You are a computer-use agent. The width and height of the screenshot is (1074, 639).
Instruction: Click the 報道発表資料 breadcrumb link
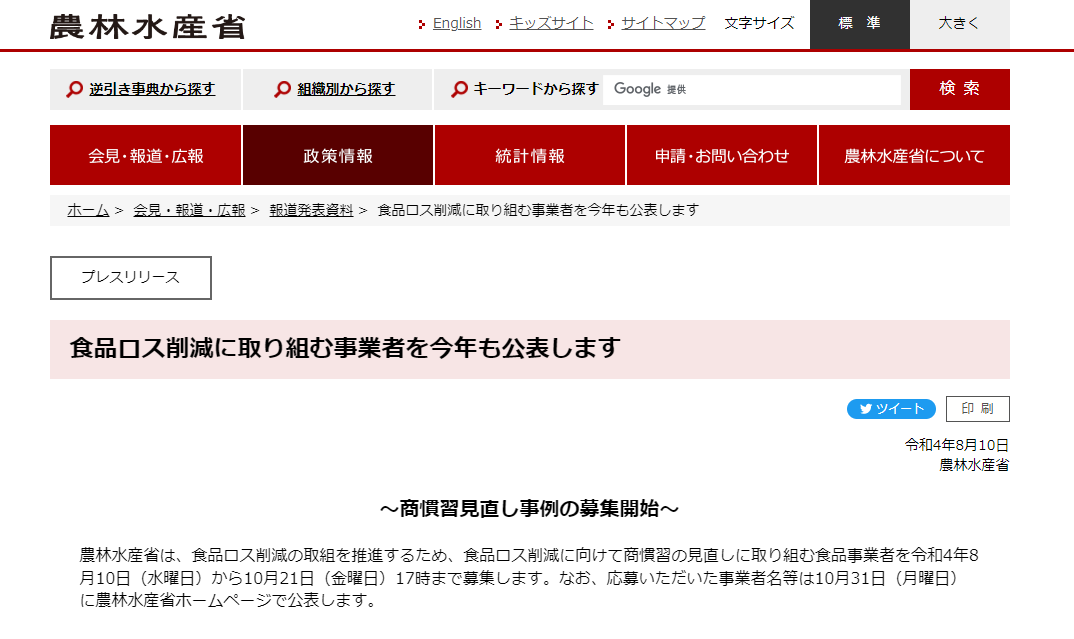(x=311, y=210)
